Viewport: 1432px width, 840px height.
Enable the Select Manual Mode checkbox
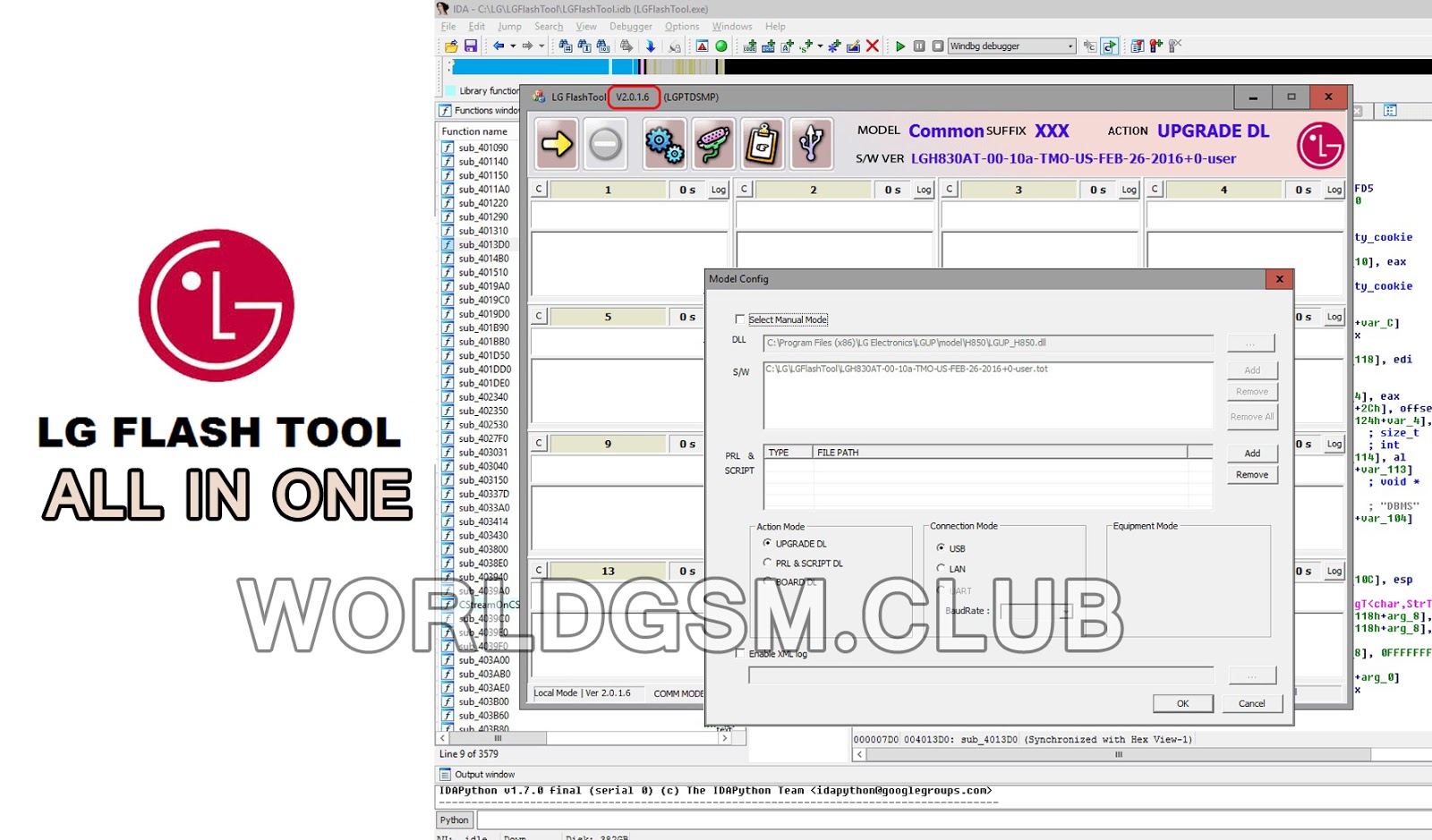point(739,319)
